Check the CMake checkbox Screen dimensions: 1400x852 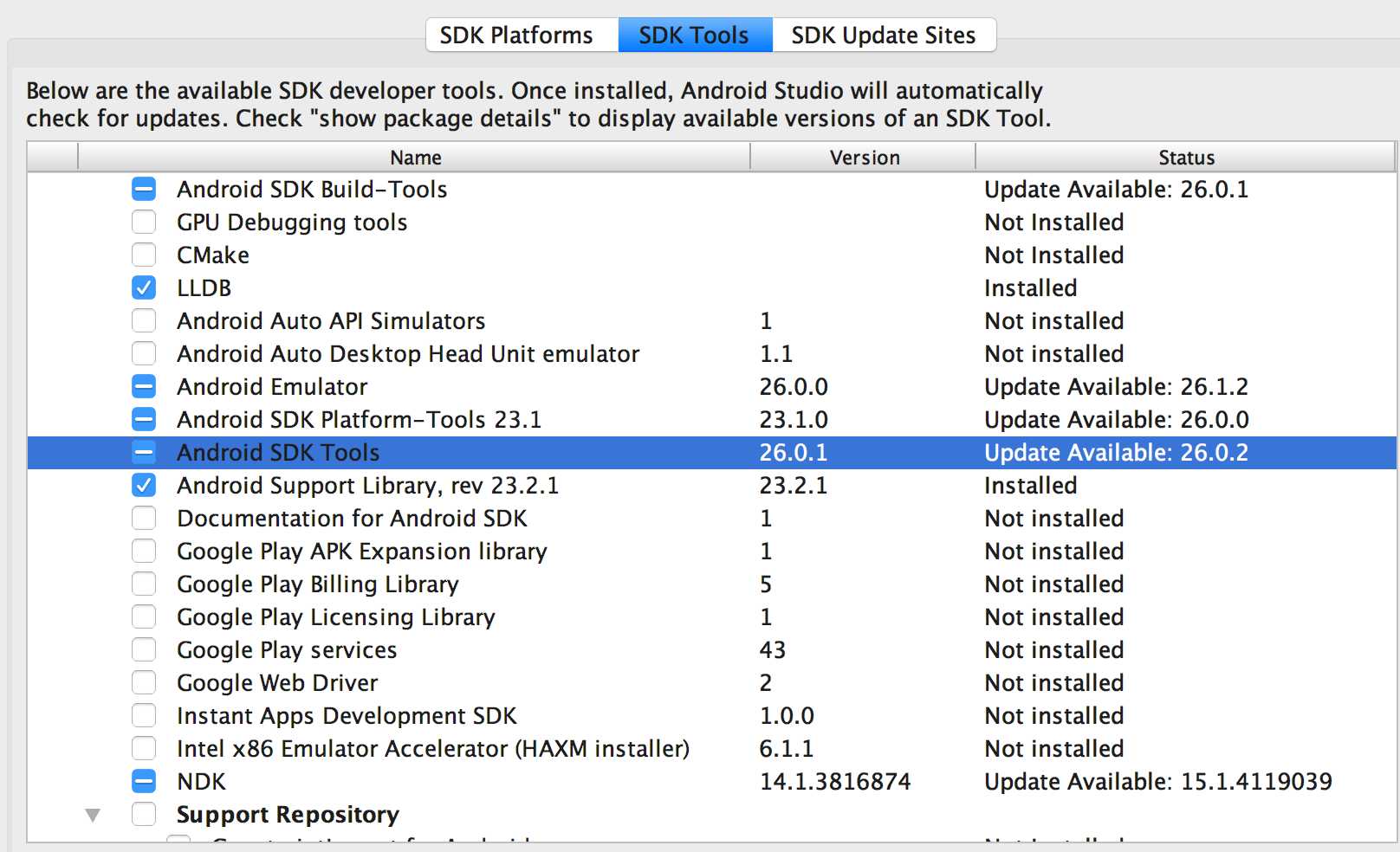[144, 255]
